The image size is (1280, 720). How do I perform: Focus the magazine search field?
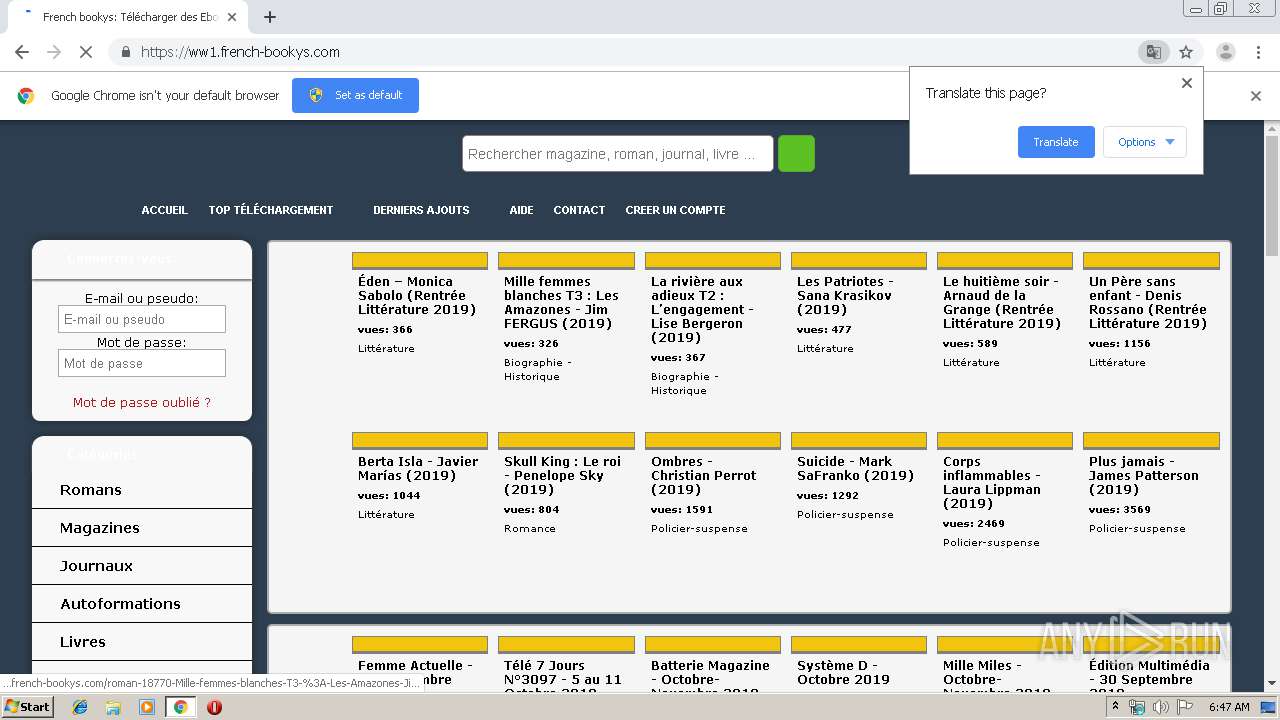click(617, 154)
